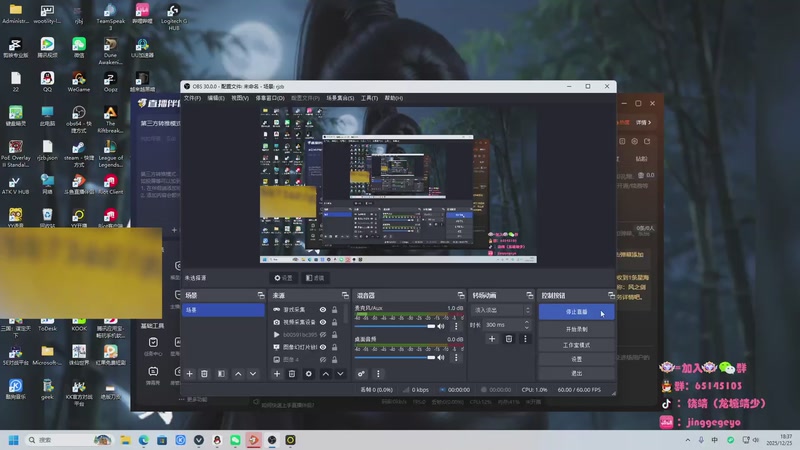Open source properties gear in Sources panel

point(309,374)
